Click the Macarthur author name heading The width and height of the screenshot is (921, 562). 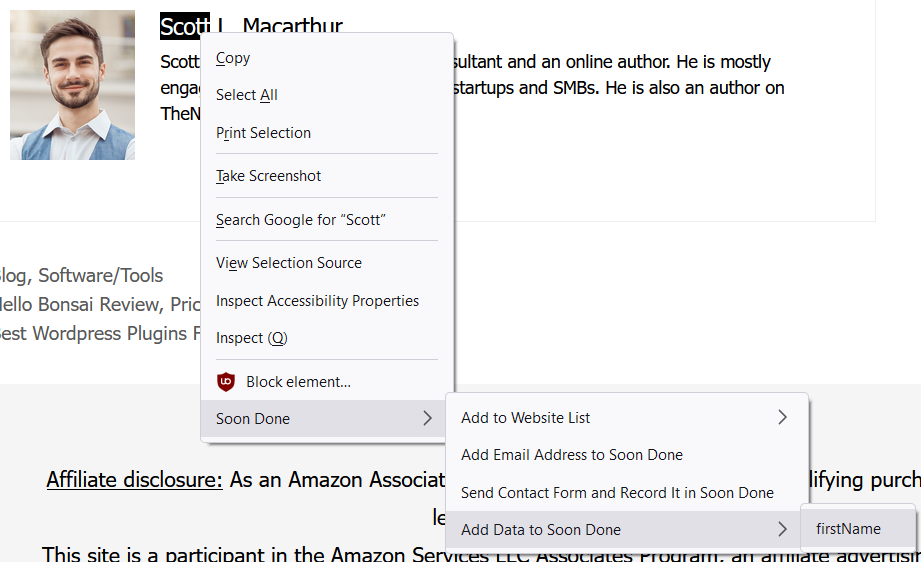point(292,26)
